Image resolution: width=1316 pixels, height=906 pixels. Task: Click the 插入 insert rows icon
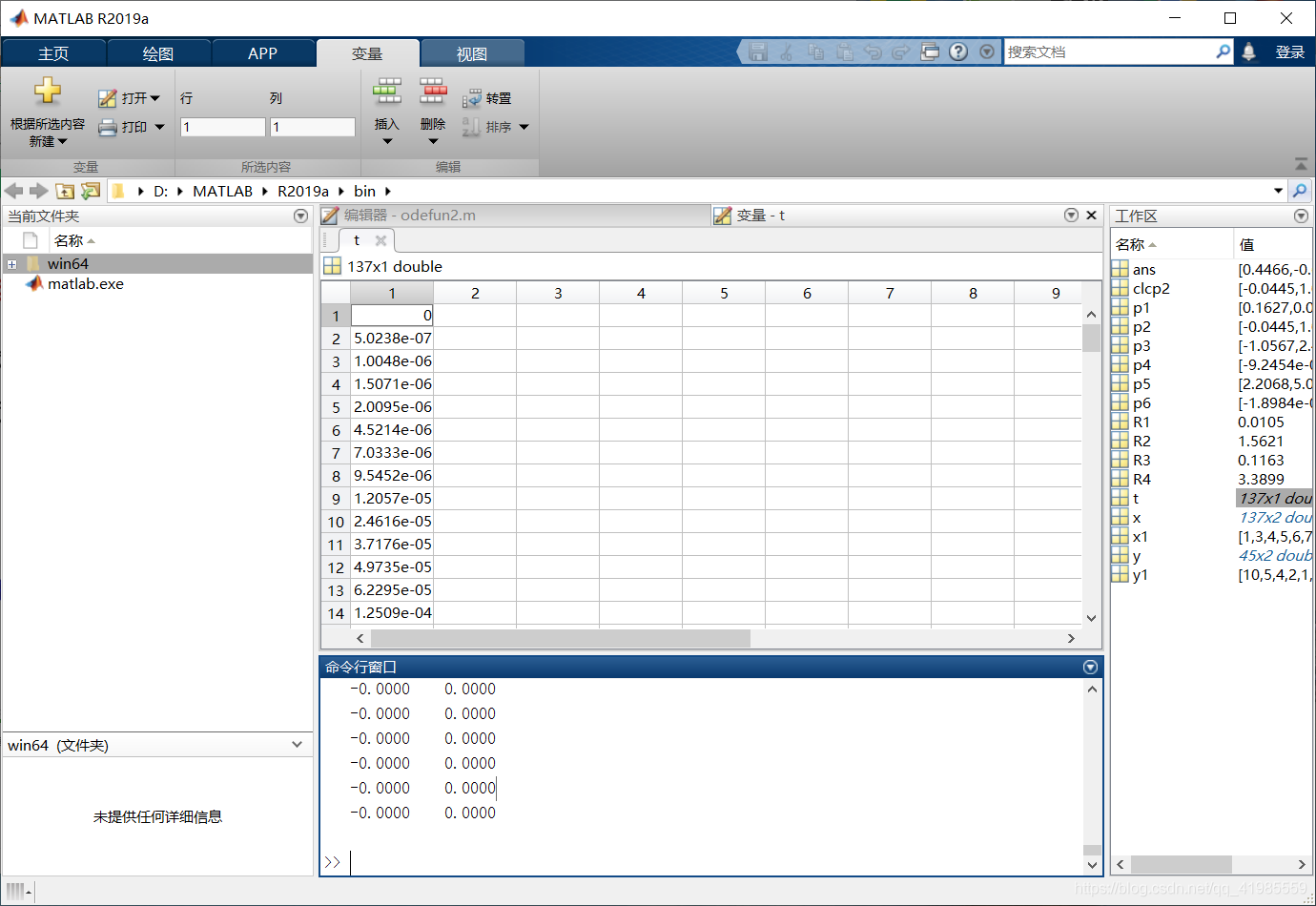[x=387, y=92]
